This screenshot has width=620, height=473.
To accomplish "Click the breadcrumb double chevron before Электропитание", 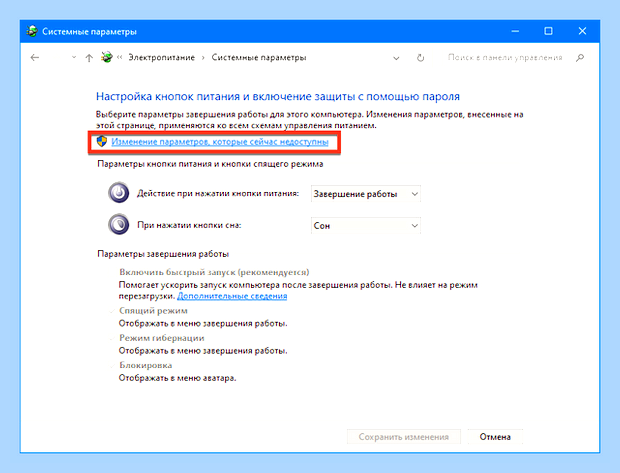I will click(x=120, y=58).
